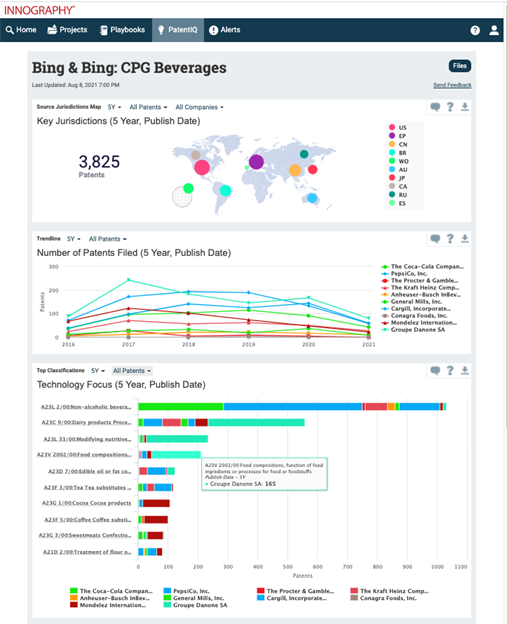
Task: Open the Send Feedback link
Action: pos(452,85)
